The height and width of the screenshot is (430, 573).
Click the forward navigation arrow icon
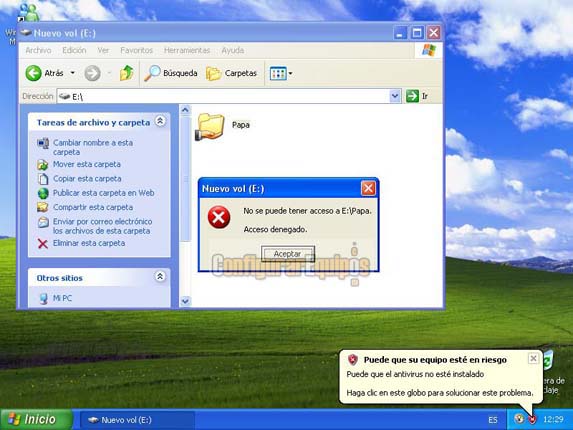(92, 73)
